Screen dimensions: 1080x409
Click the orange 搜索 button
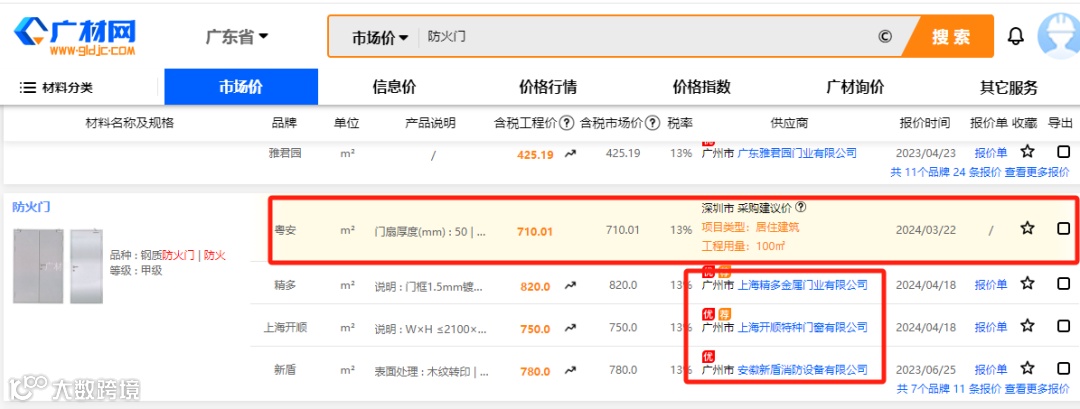click(x=951, y=36)
